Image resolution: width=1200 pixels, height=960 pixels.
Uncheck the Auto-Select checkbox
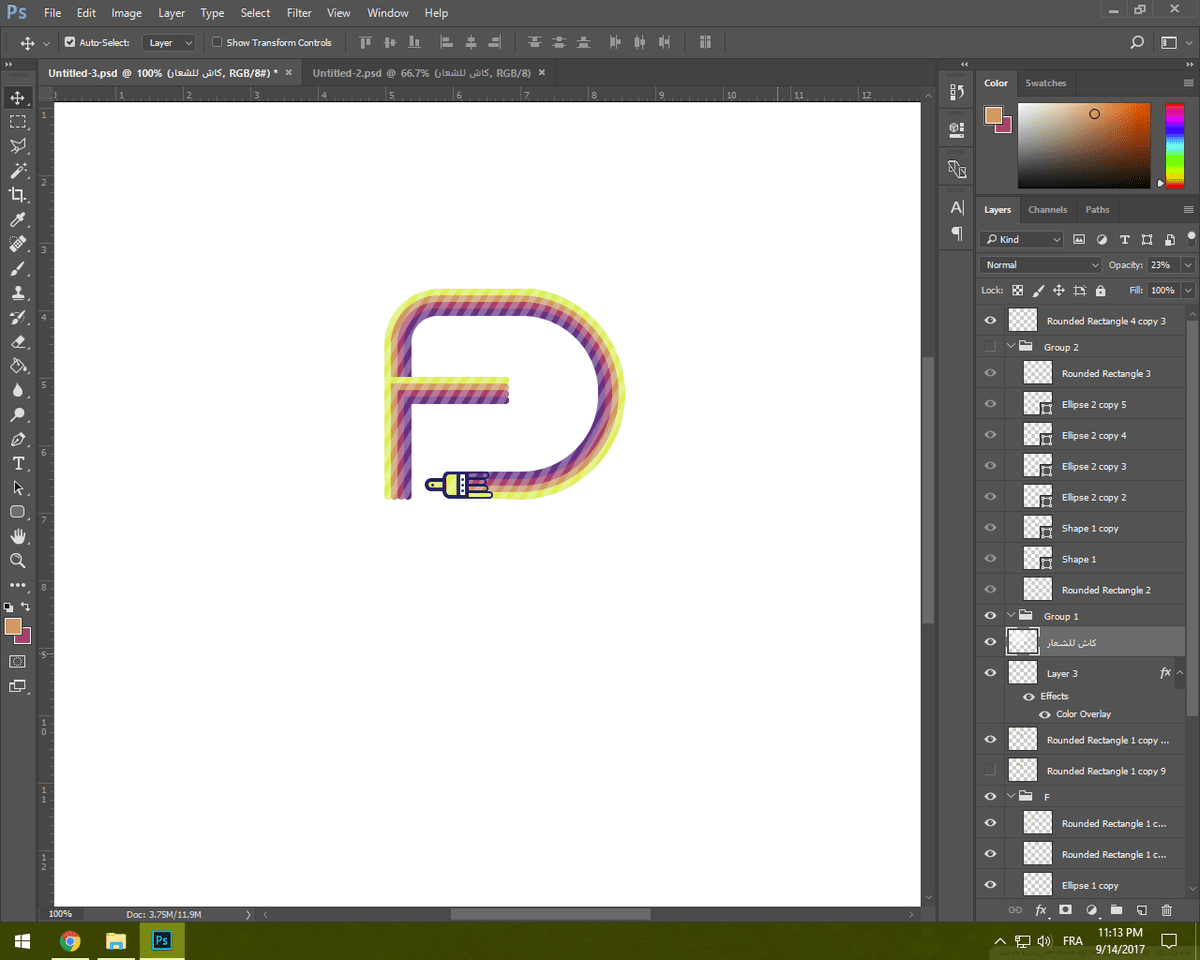tap(70, 43)
